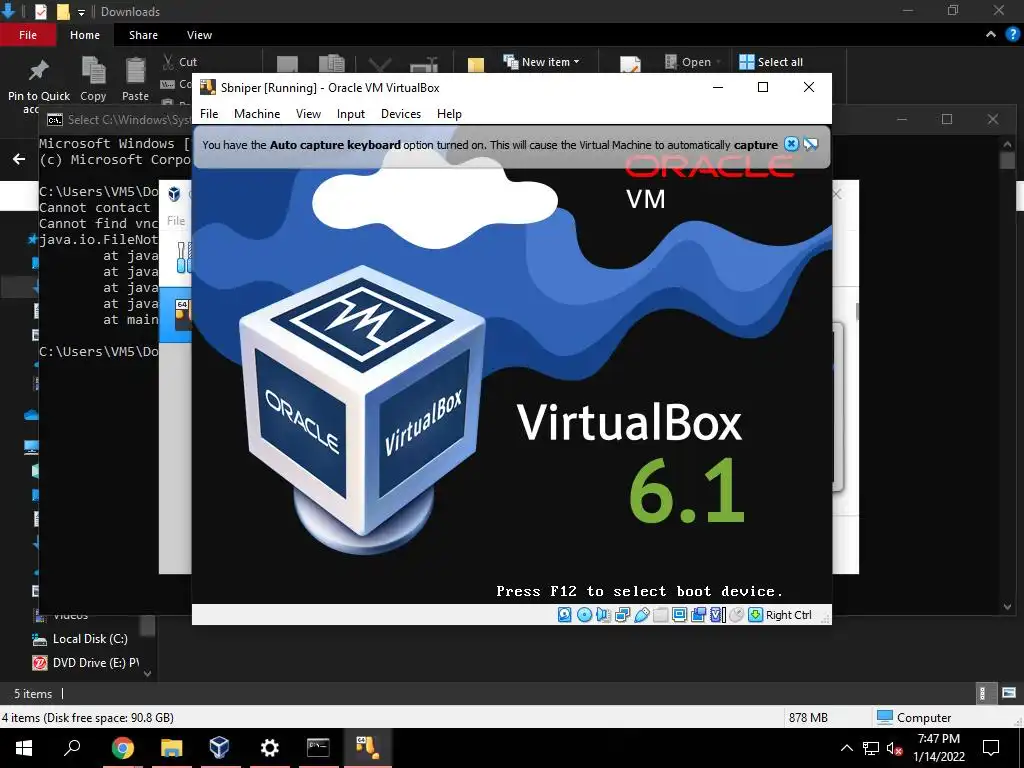Show hidden system tray icons
The width and height of the screenshot is (1024, 768).
point(846,748)
